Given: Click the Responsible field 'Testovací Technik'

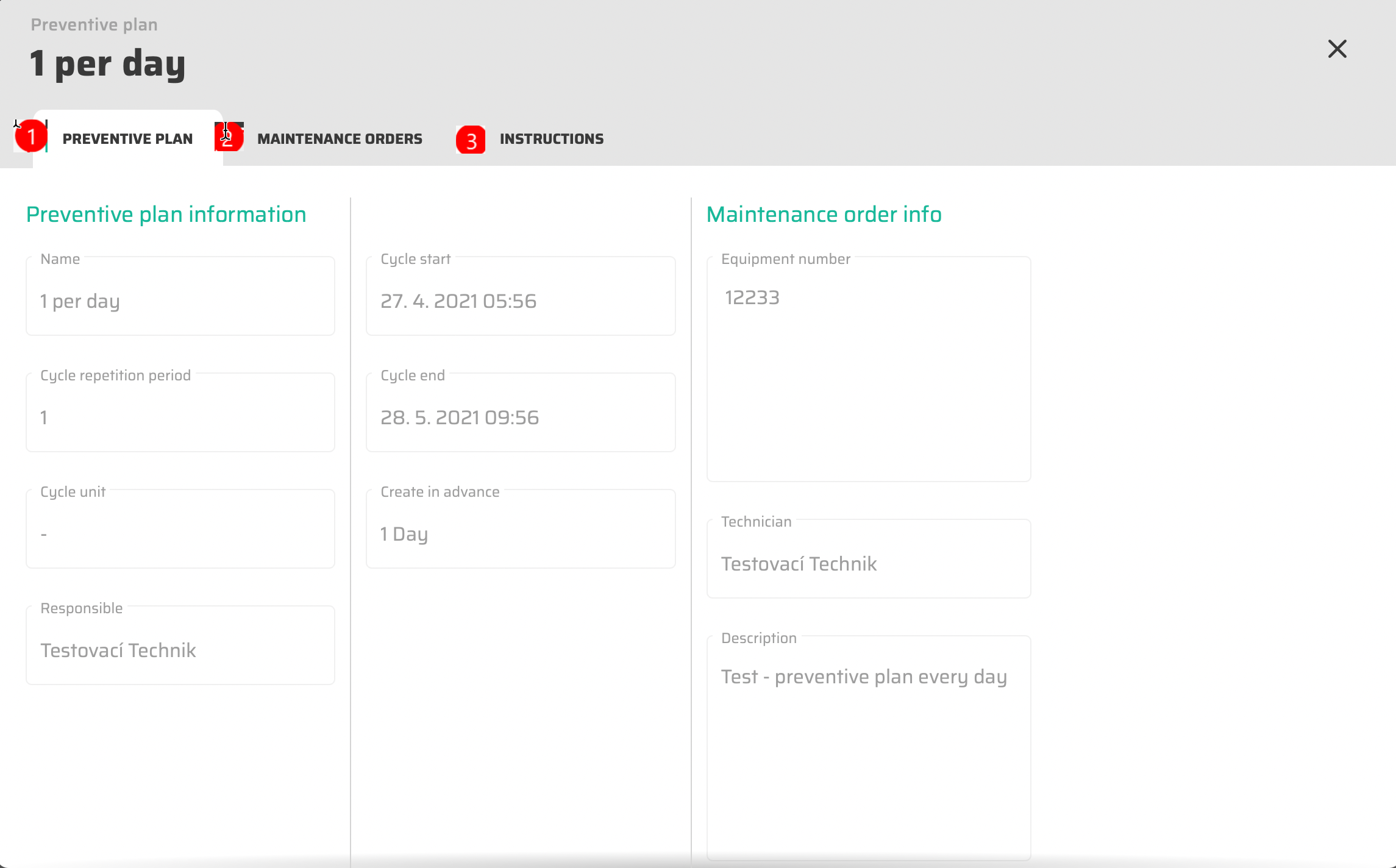Looking at the screenshot, I should pyautogui.click(x=180, y=650).
